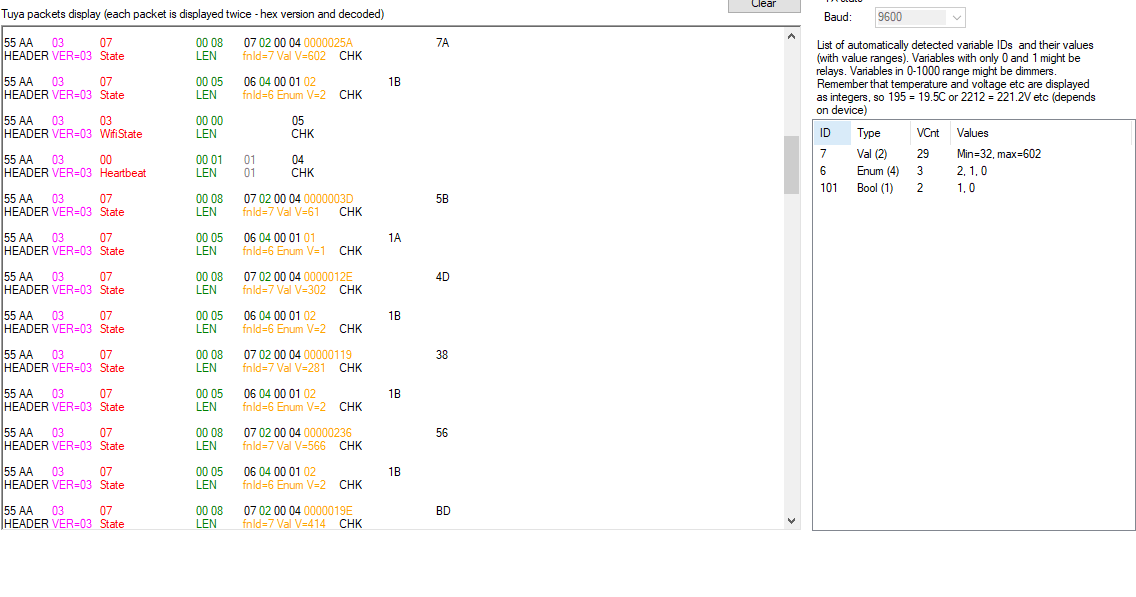Select variable row with ID 6

[972, 171]
